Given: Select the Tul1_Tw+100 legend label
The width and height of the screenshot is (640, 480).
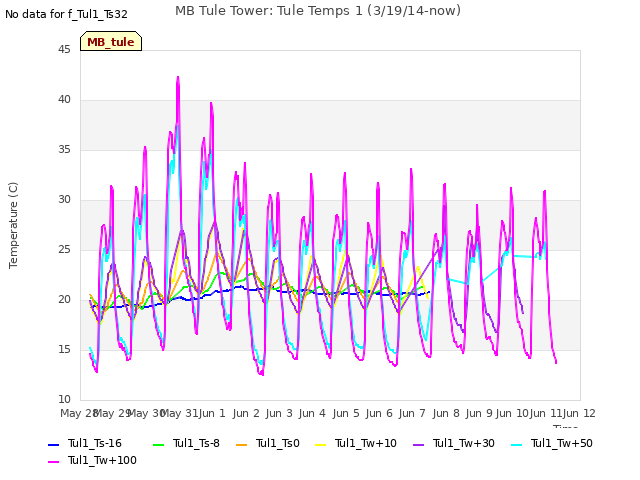Looking at the screenshot, I should tap(102, 461).
